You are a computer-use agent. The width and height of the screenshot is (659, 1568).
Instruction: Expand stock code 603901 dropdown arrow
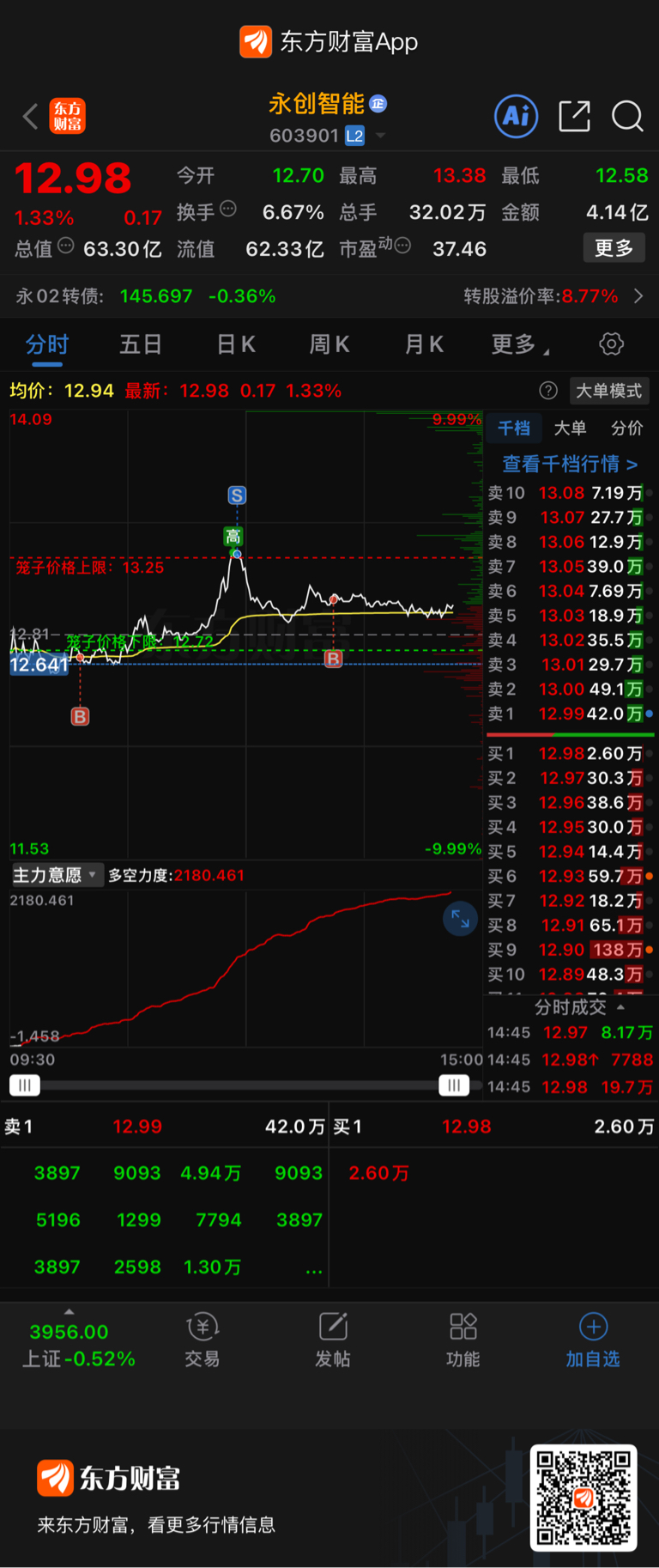coord(380,136)
